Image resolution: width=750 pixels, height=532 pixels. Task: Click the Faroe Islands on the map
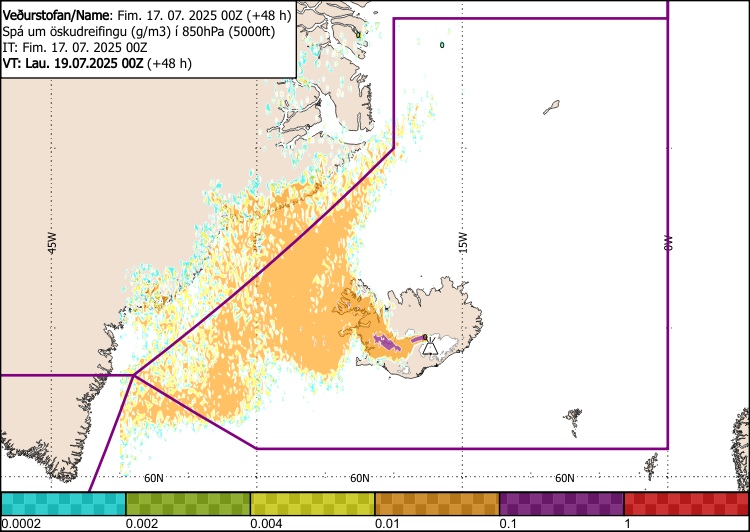[x=574, y=422]
